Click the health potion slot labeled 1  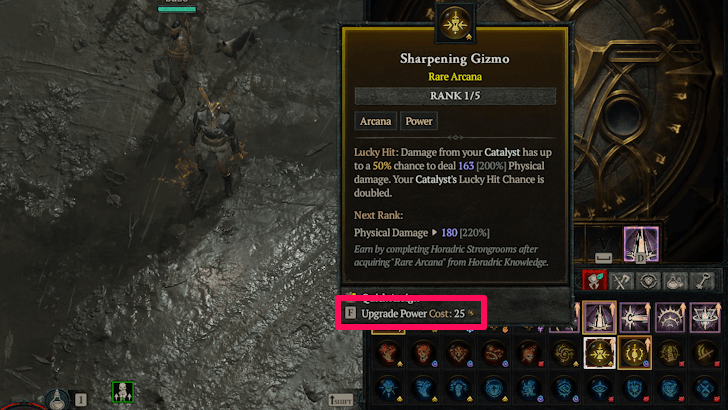tap(58, 399)
